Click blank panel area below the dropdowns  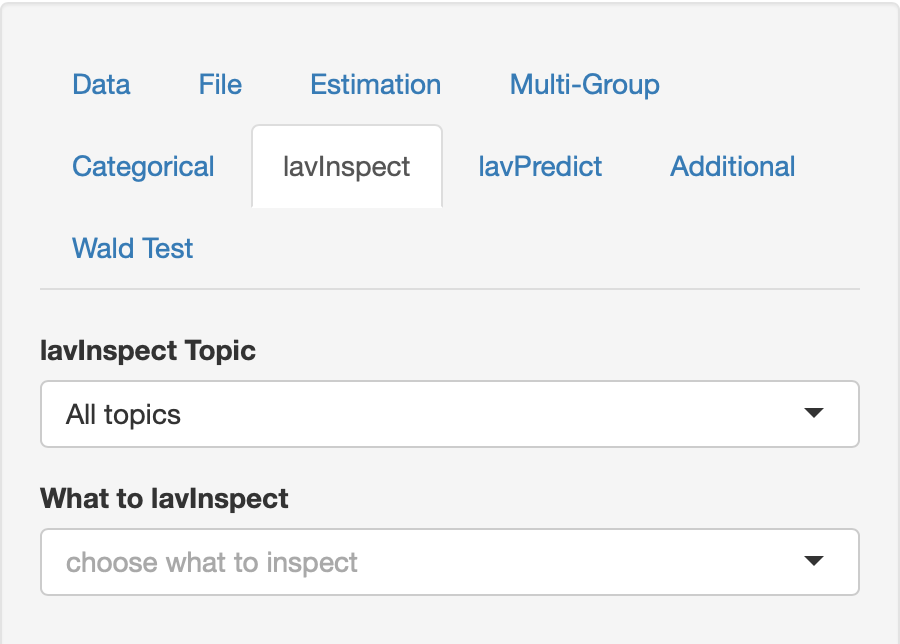point(449,620)
